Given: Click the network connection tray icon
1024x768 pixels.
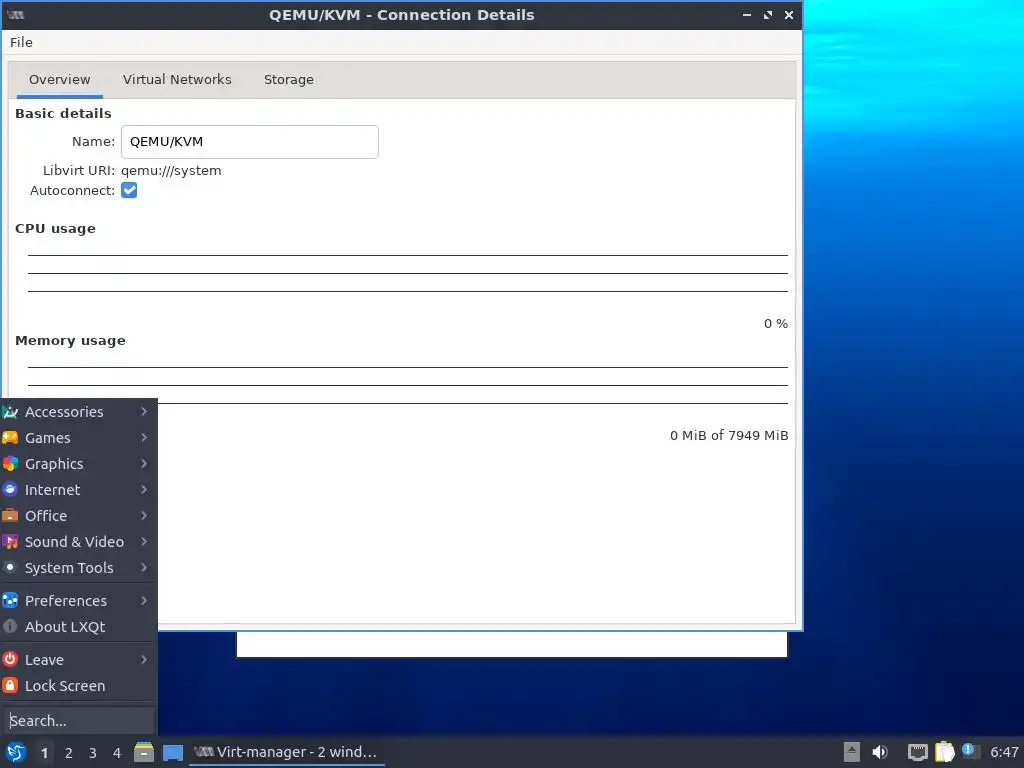Looking at the screenshot, I should (918, 752).
